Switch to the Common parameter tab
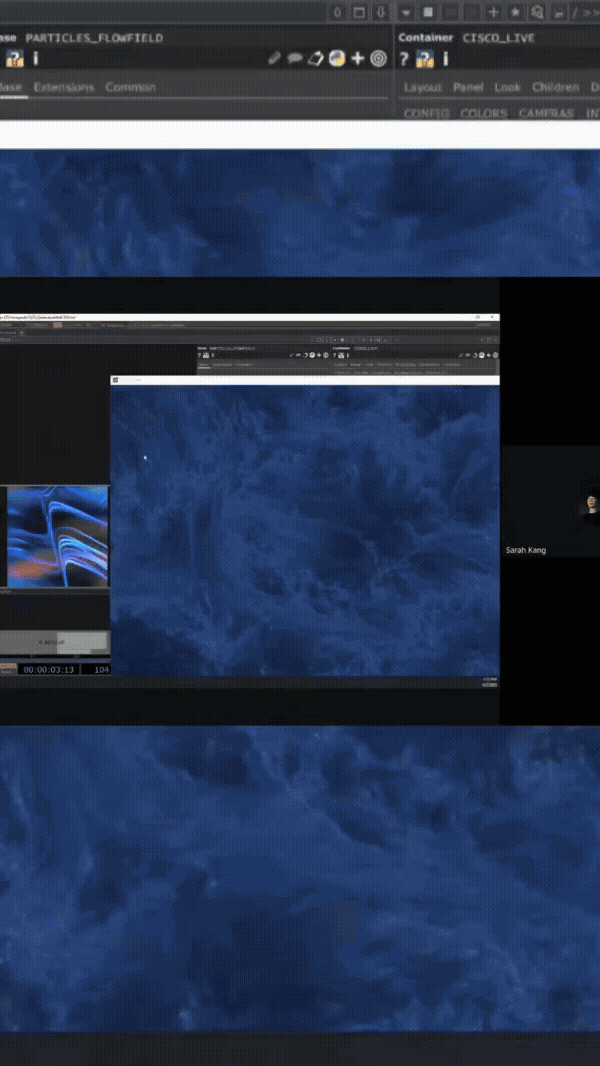This screenshot has height=1066, width=600. (130, 87)
